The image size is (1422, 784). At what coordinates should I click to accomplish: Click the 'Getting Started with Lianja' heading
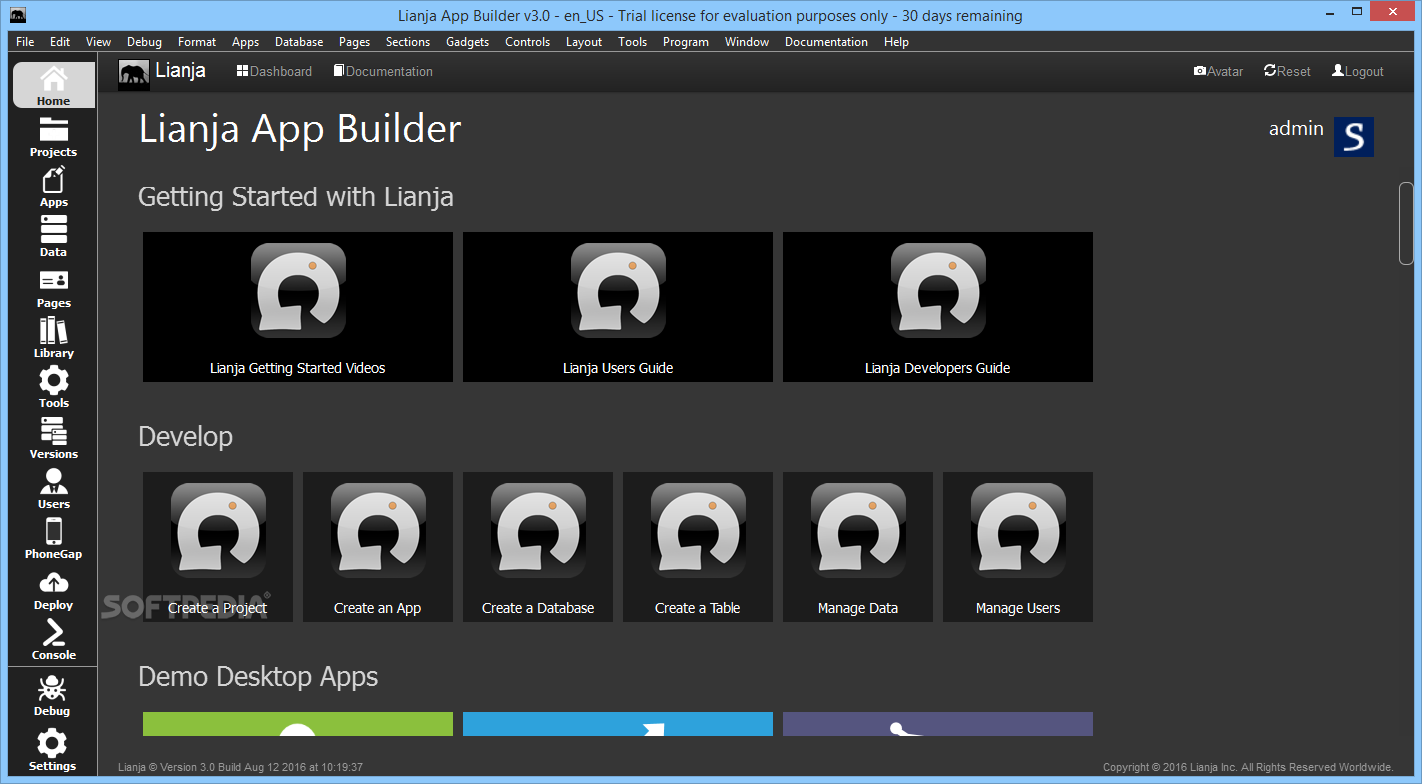(x=296, y=197)
